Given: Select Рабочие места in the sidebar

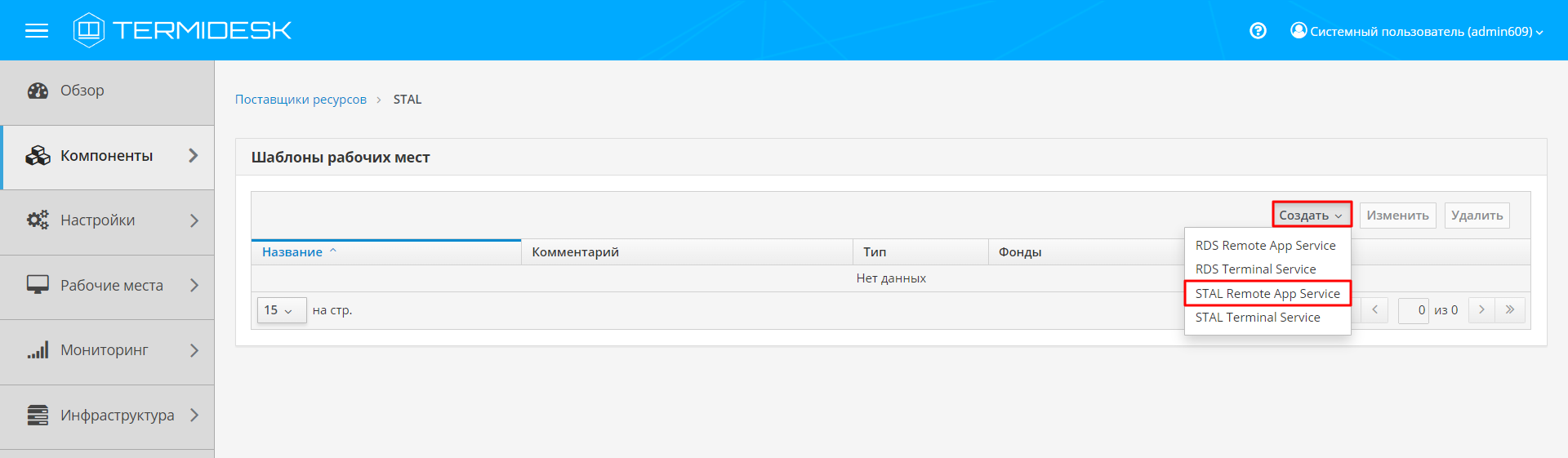Looking at the screenshot, I should point(107,287).
